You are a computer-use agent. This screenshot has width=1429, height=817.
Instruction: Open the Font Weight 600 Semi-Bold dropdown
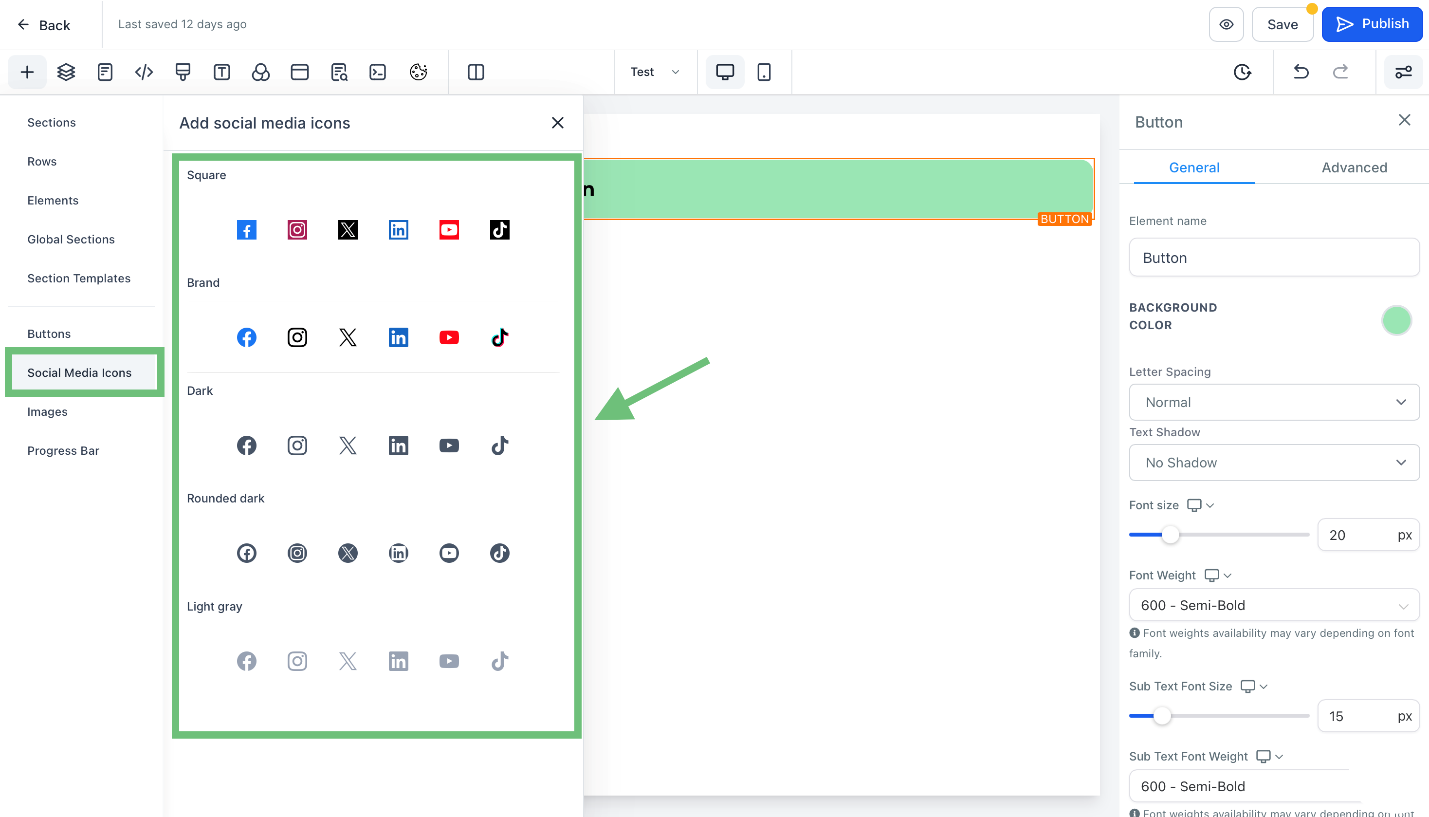(1274, 605)
